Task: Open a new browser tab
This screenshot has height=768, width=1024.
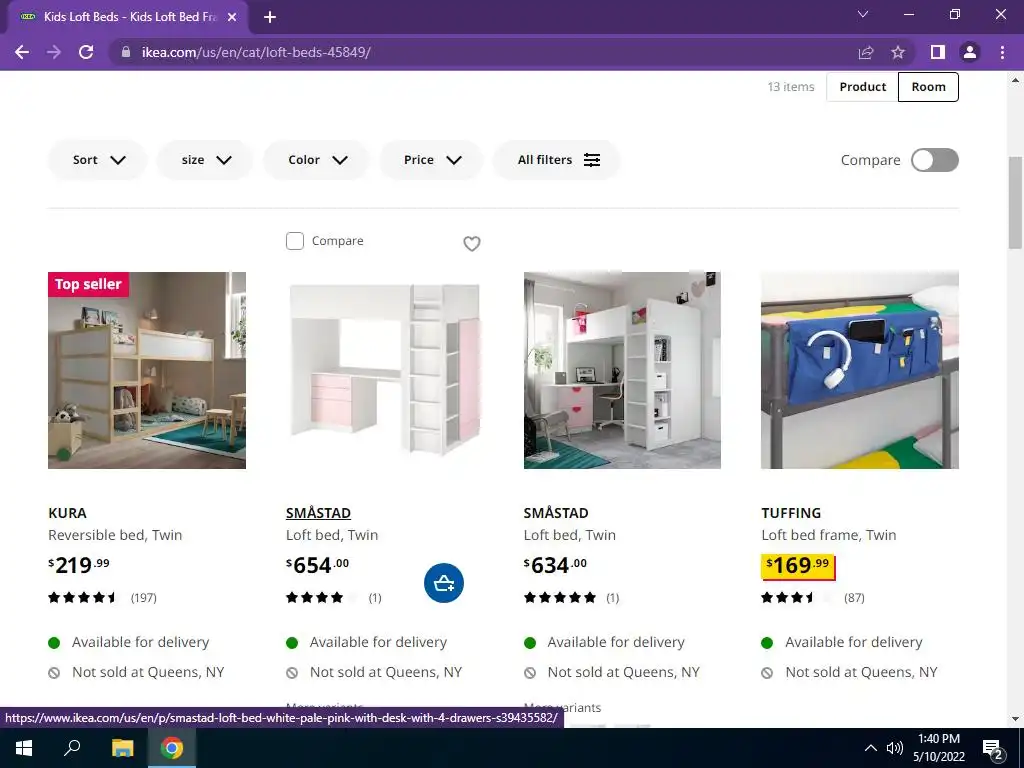Action: coord(270,17)
